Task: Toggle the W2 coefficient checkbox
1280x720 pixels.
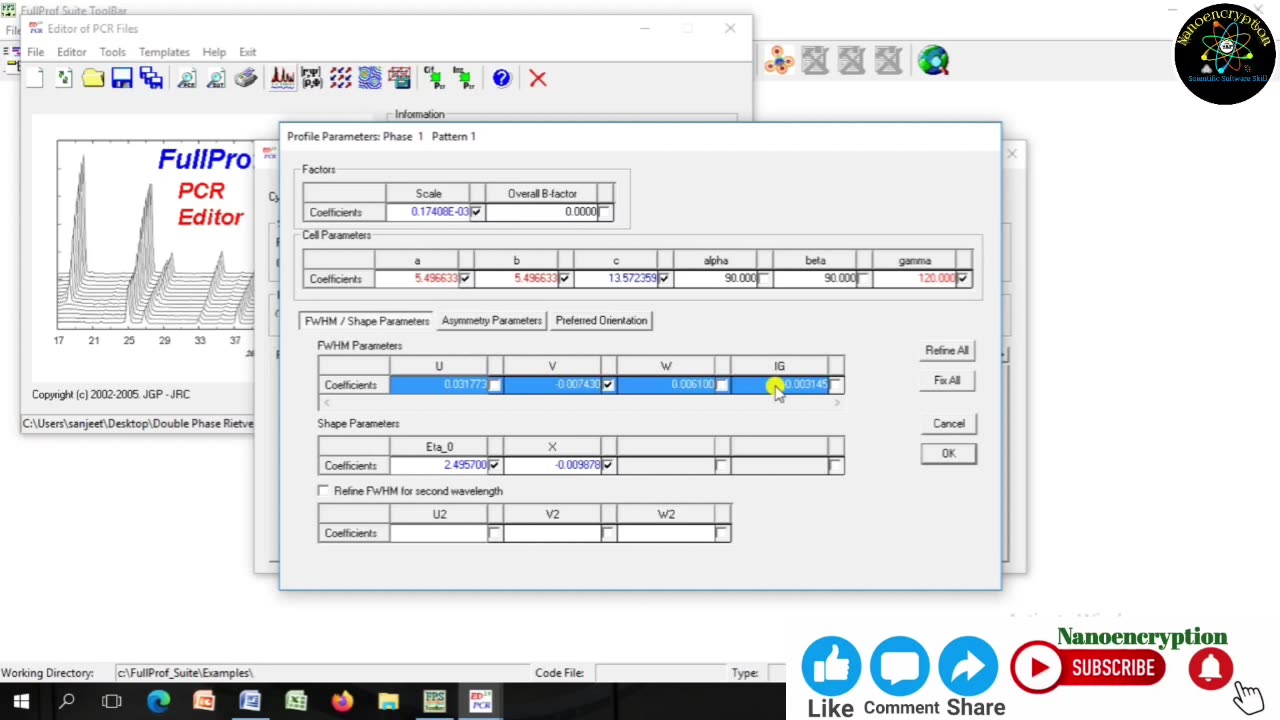Action: point(722,533)
